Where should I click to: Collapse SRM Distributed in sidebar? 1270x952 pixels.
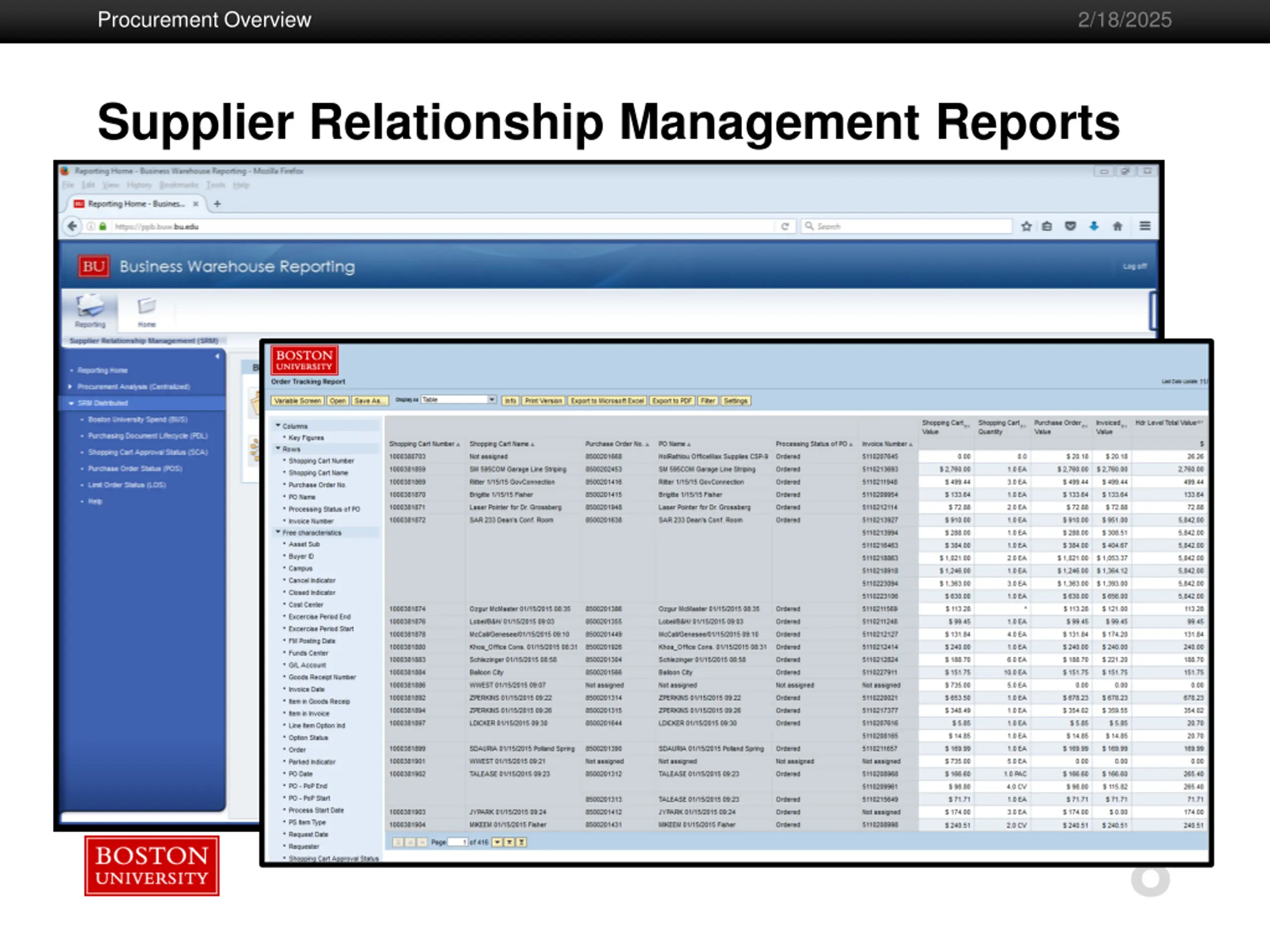(71, 403)
